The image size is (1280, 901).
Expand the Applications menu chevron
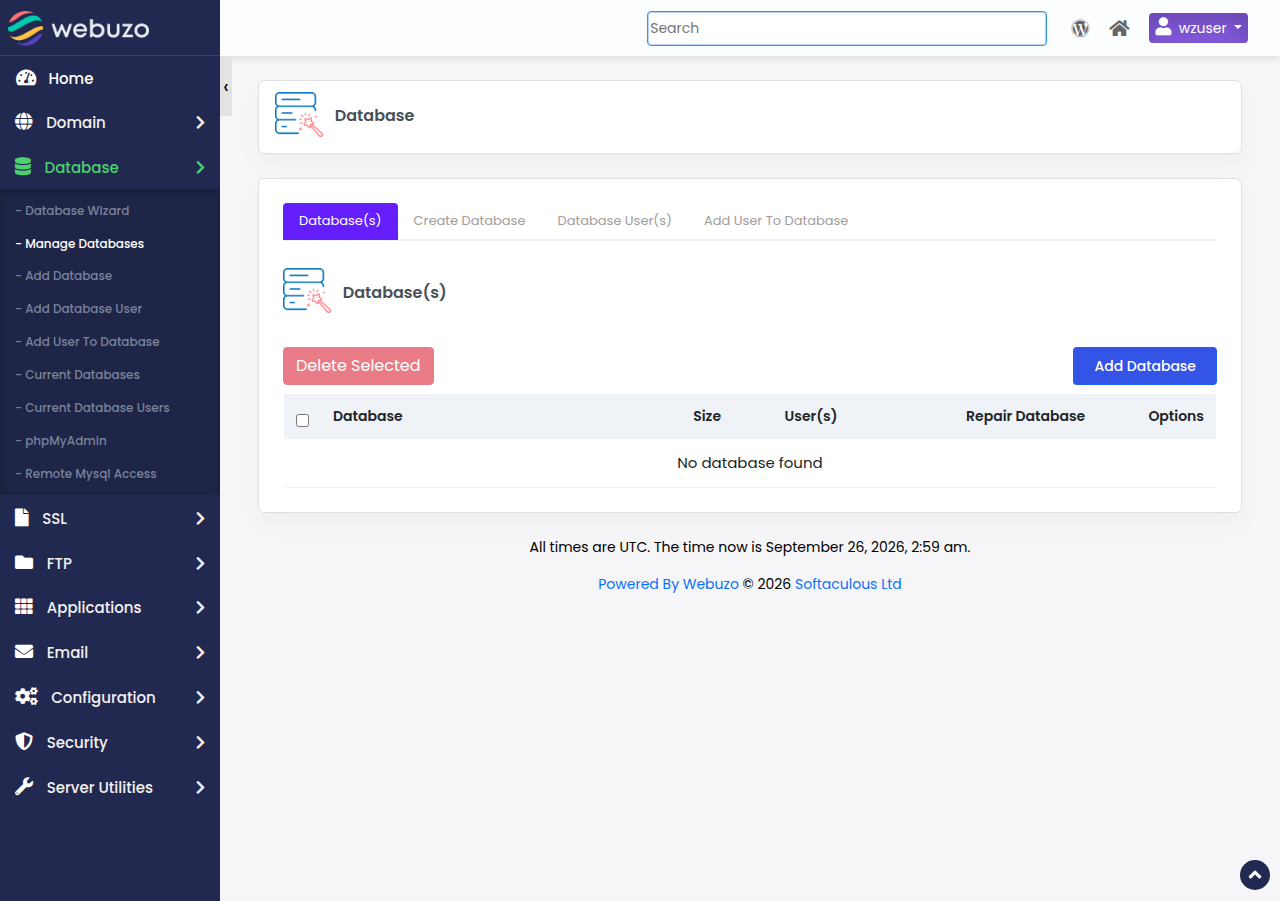(x=200, y=607)
